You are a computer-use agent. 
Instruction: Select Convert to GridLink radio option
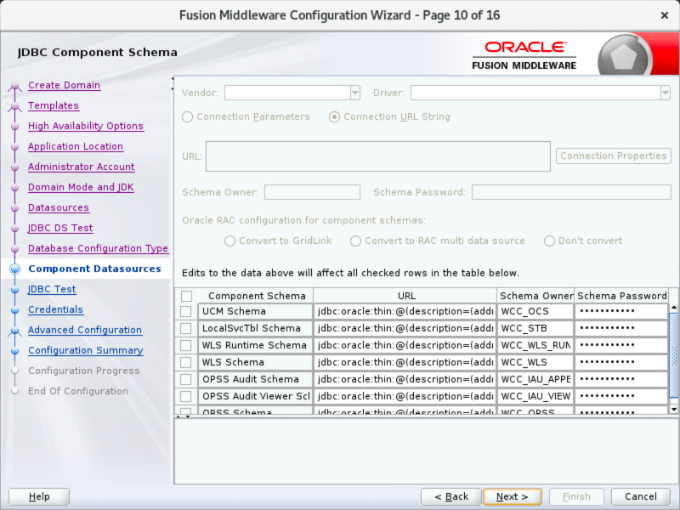pos(230,241)
